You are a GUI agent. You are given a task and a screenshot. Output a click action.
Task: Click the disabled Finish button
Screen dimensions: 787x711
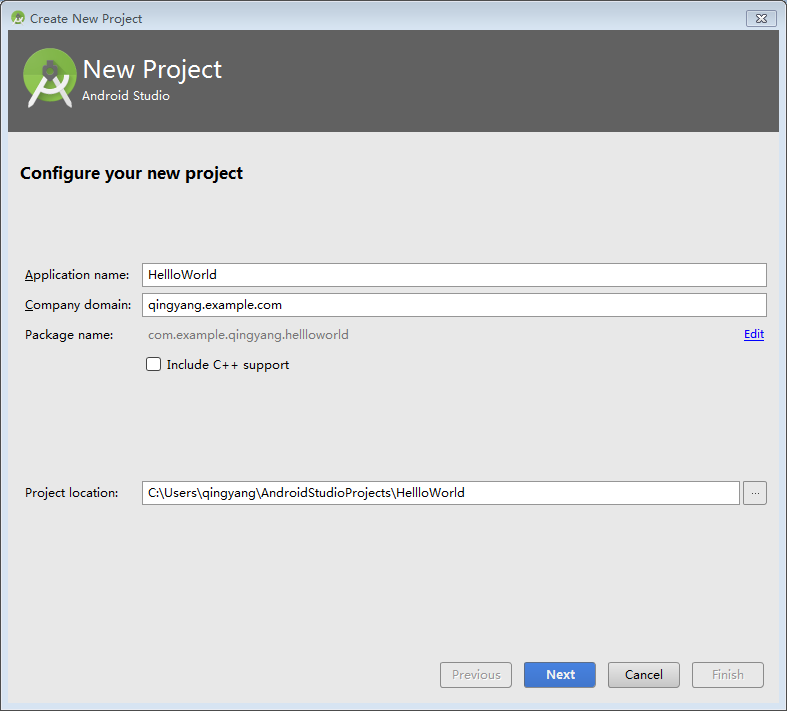728,675
